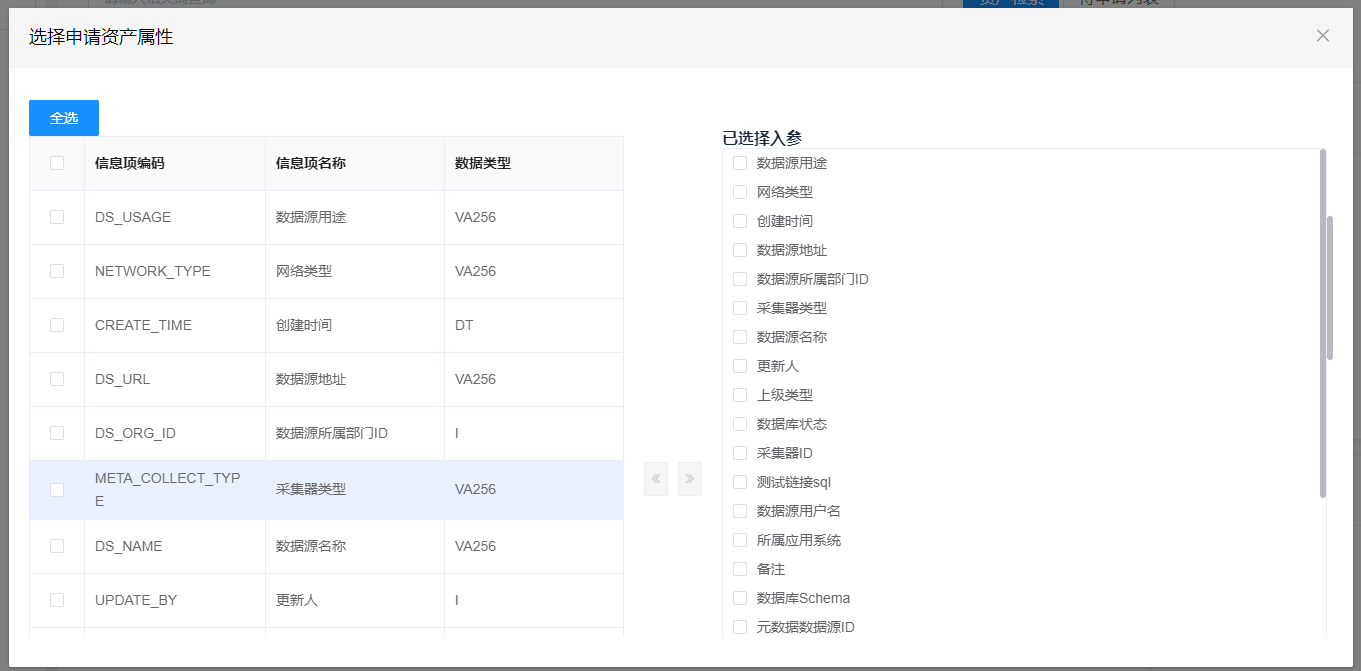Screen dimensions: 1361x671
Task: Click the 信息项名称 column header
Action: (x=355, y=163)
